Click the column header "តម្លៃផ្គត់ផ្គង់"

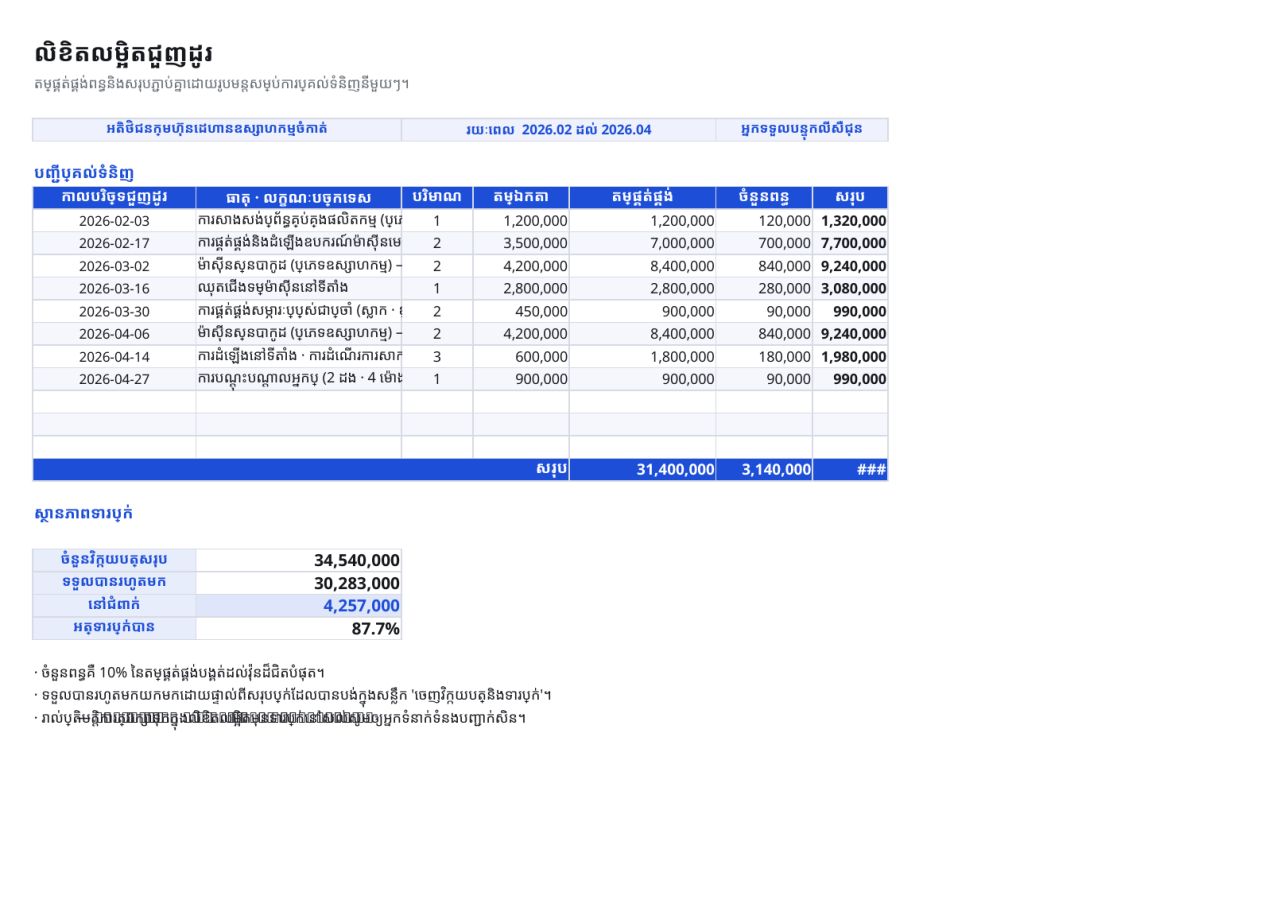click(643, 198)
